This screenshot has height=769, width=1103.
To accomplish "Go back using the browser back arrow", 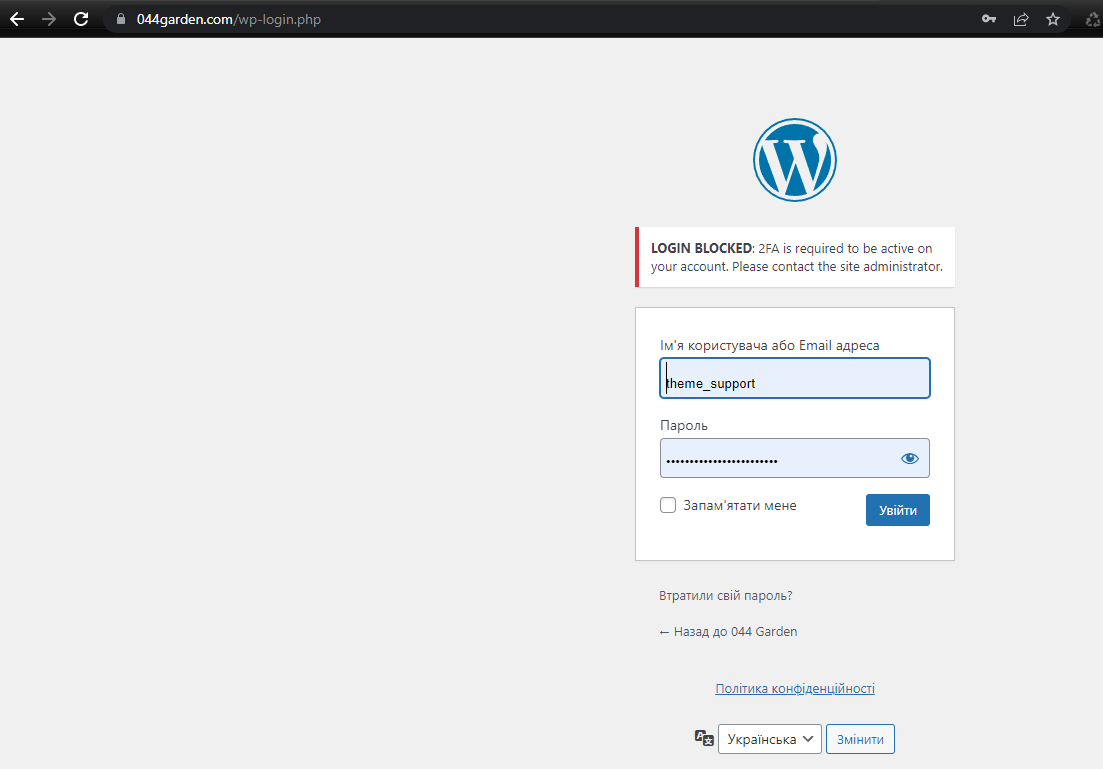I will [x=17, y=19].
